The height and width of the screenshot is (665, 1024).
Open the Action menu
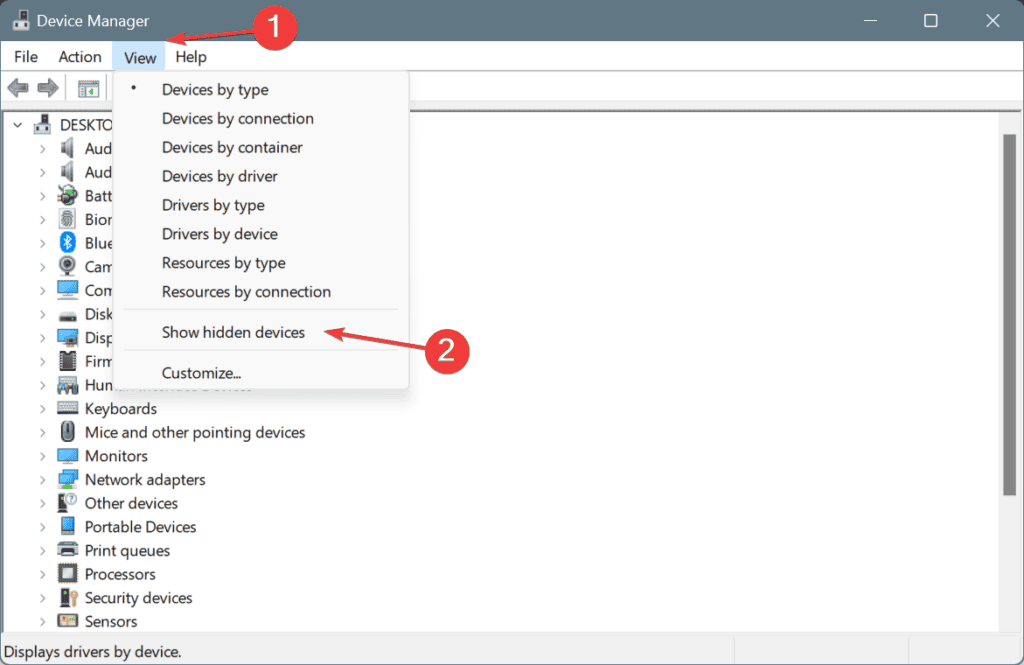[80, 57]
